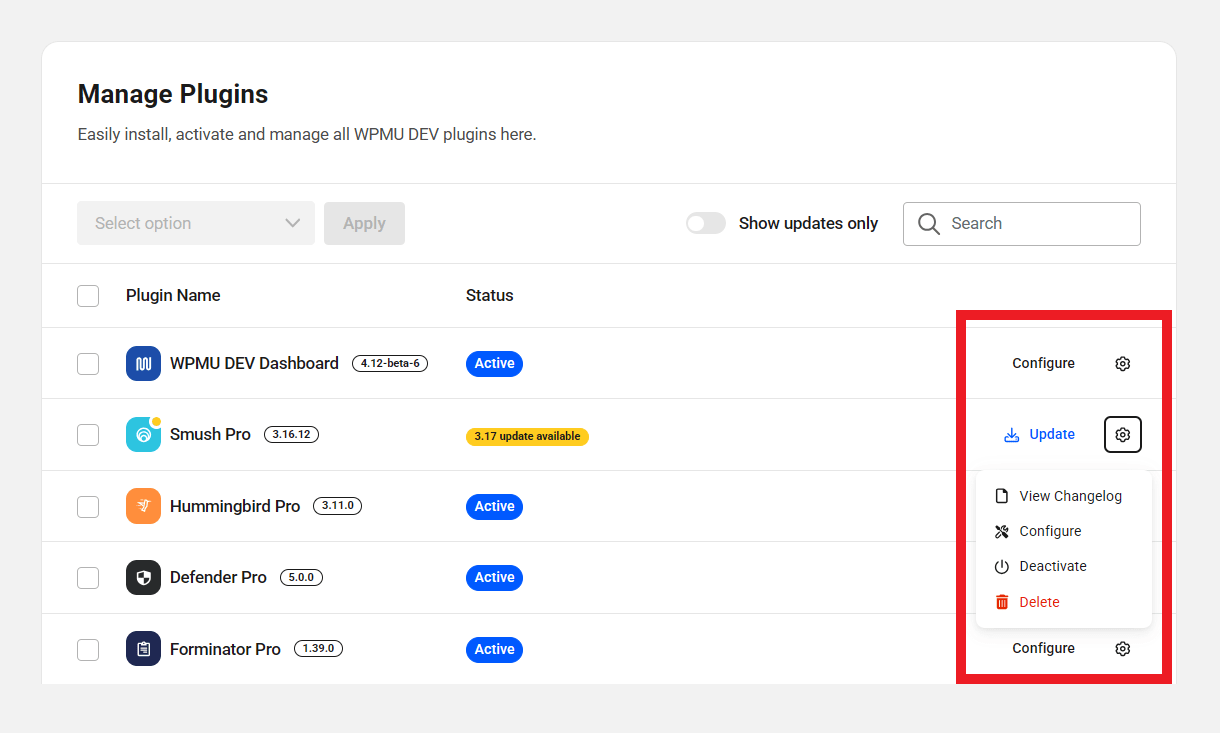This screenshot has width=1220, height=733.
Task: Click the Plugin Name column header
Action: click(173, 295)
